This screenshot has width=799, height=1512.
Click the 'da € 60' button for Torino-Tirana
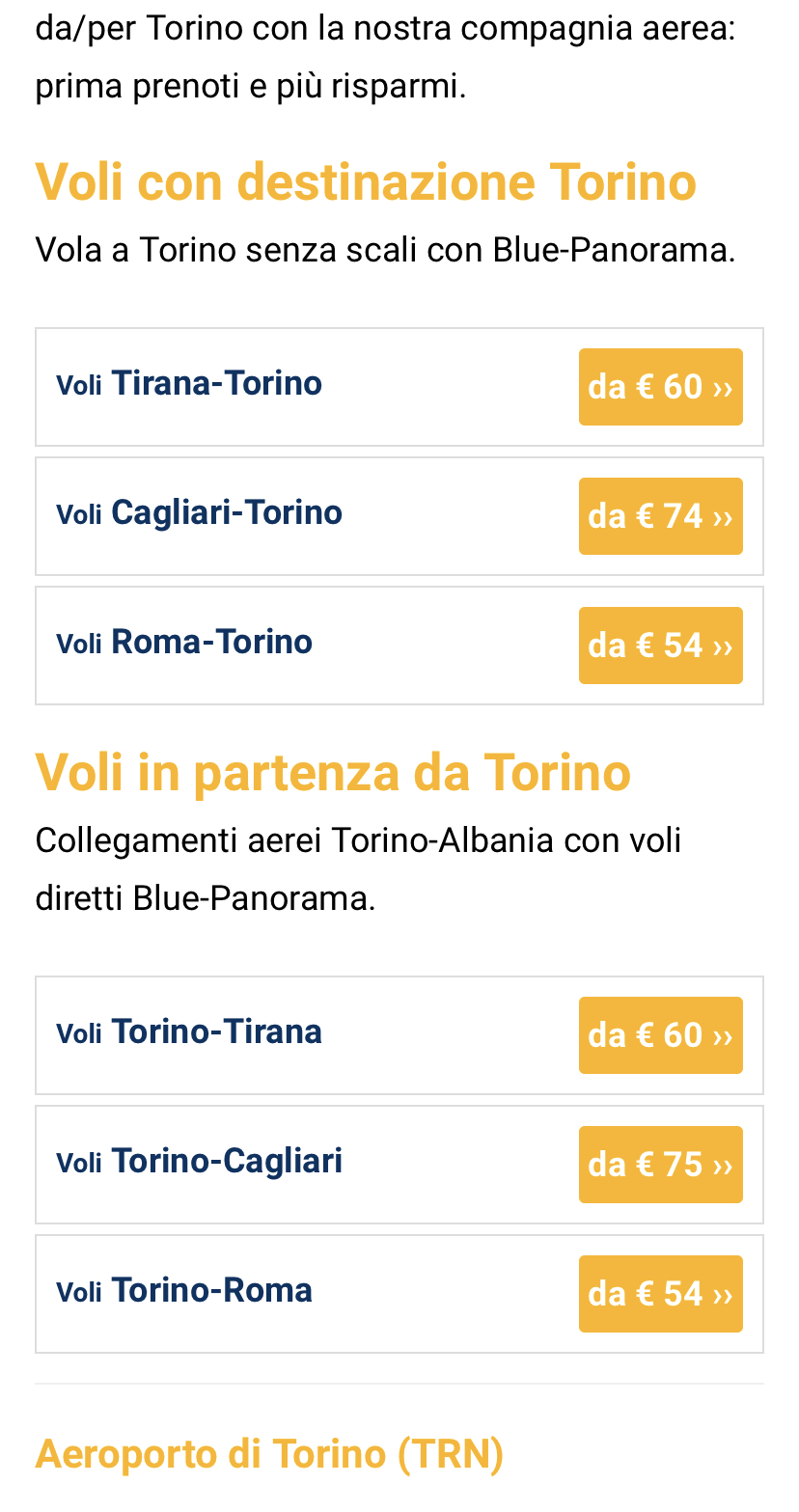click(660, 1035)
